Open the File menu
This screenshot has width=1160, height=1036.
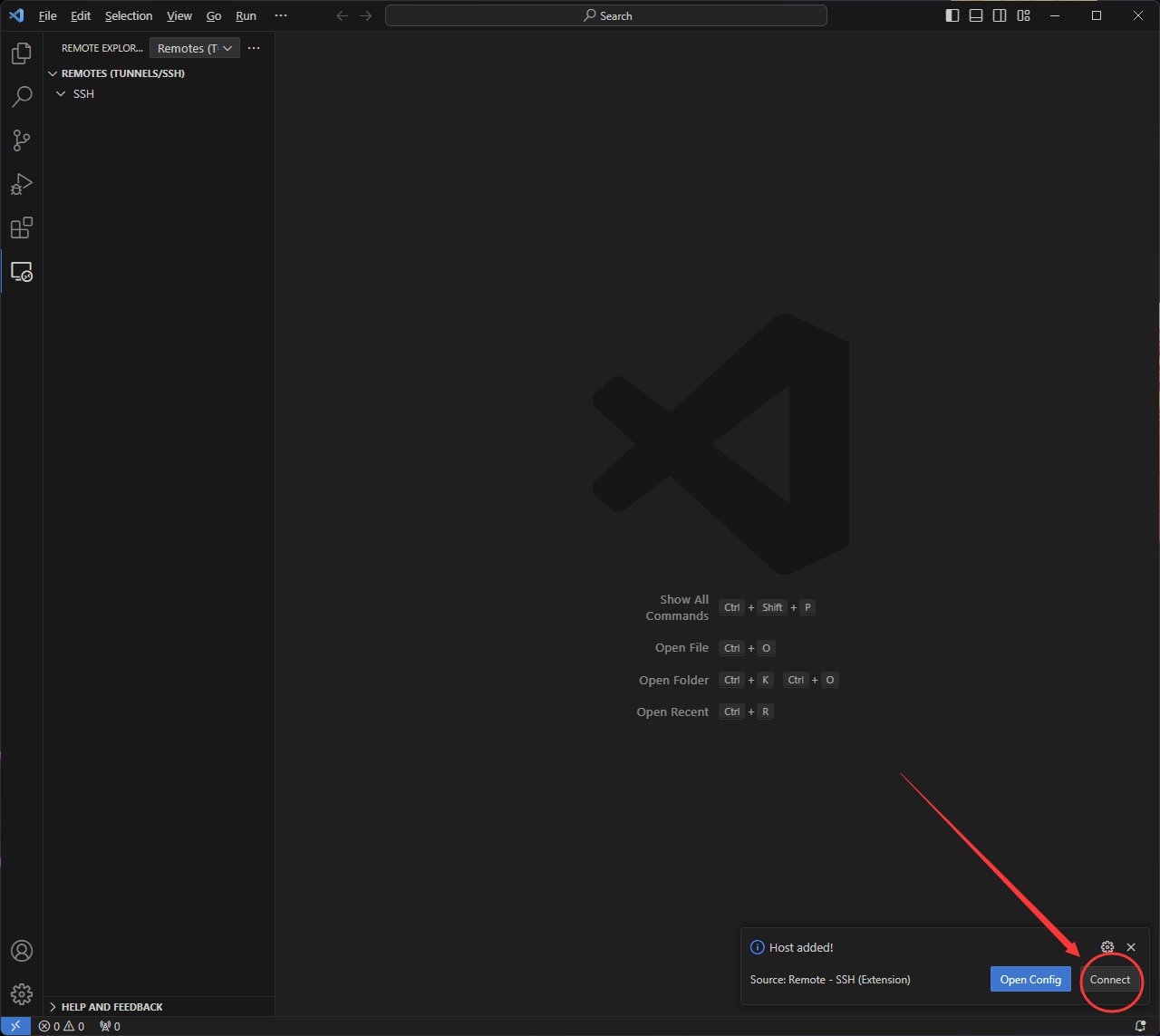(x=48, y=15)
